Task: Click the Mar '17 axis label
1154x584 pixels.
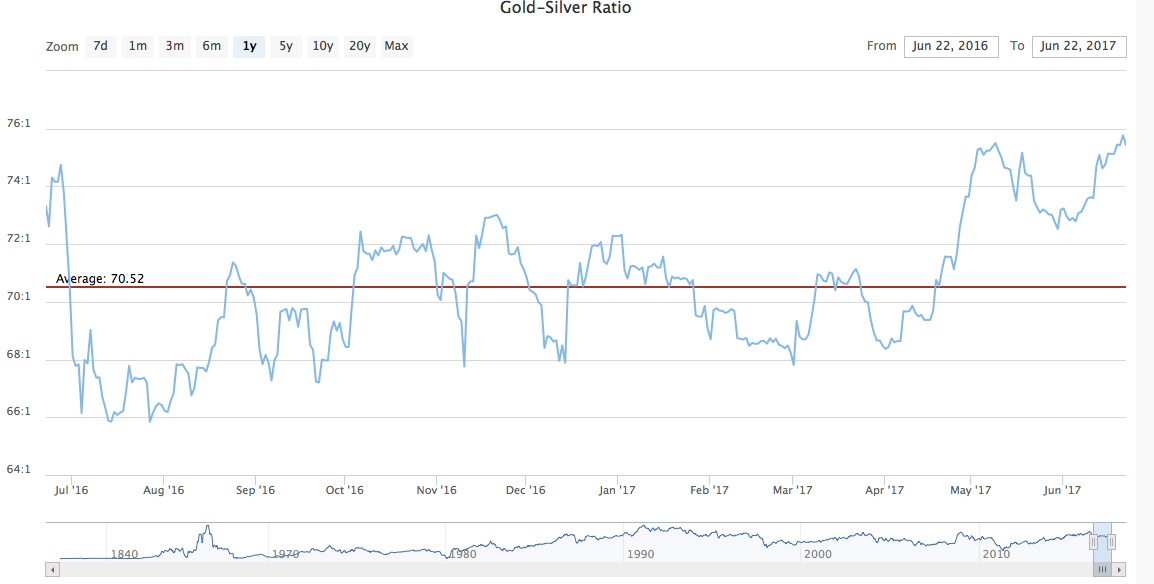Action: 793,490
